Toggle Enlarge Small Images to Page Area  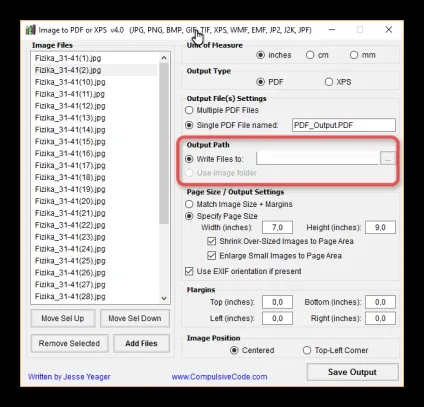pos(212,256)
